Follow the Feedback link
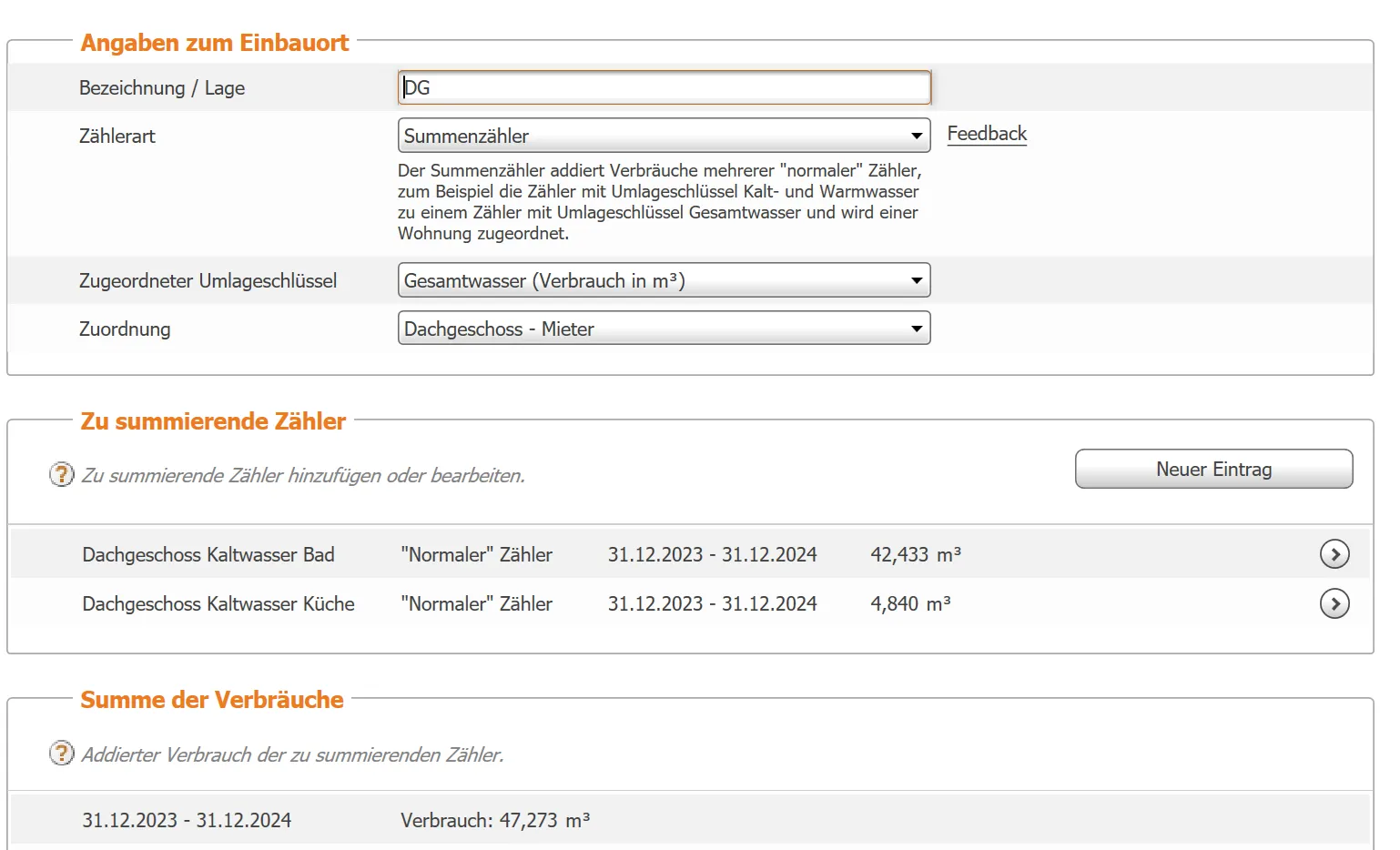 [x=986, y=134]
